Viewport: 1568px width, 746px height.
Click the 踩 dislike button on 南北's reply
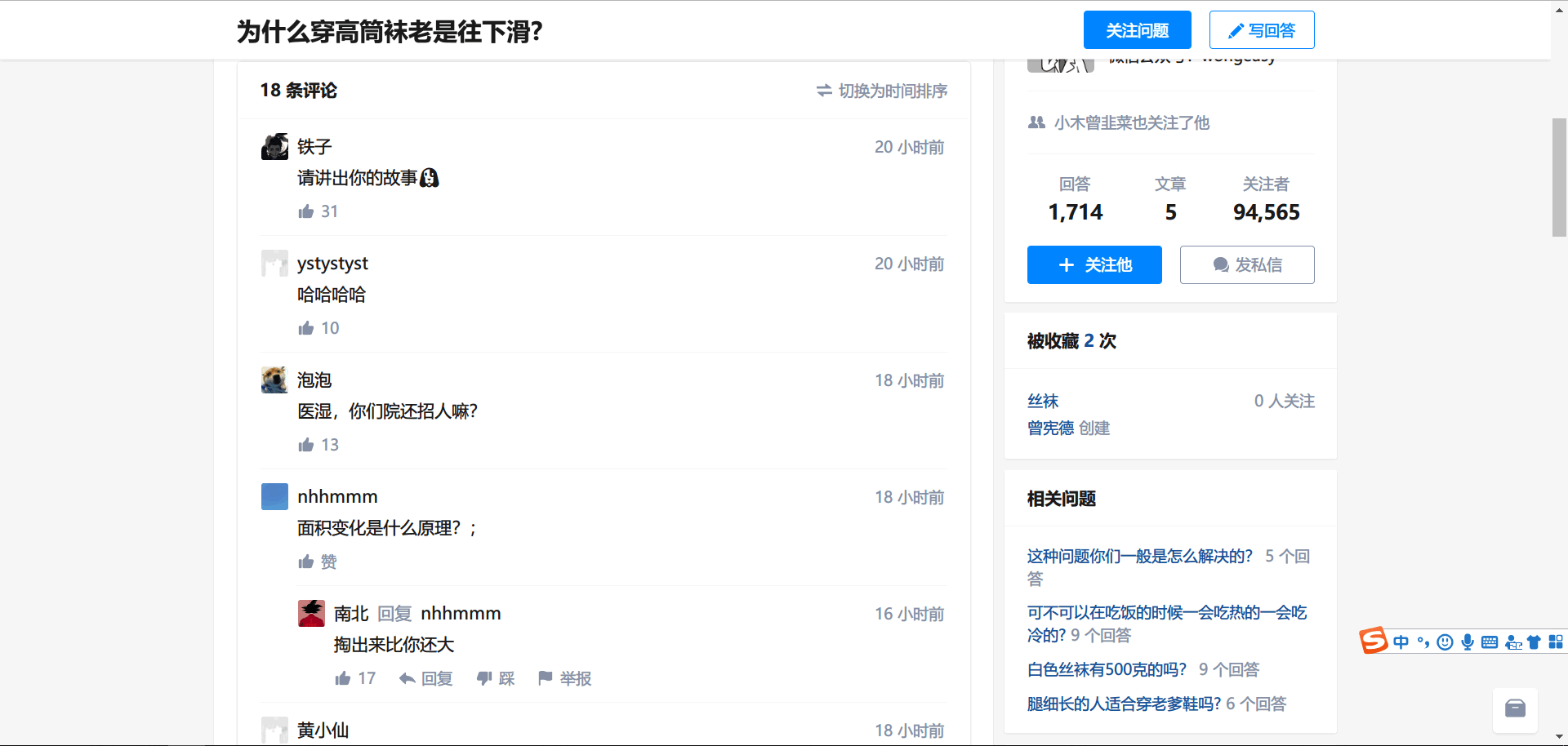(496, 678)
